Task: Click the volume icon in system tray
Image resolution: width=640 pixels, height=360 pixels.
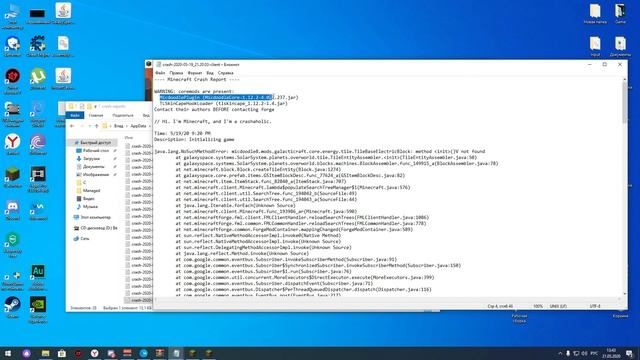Action: (584, 353)
